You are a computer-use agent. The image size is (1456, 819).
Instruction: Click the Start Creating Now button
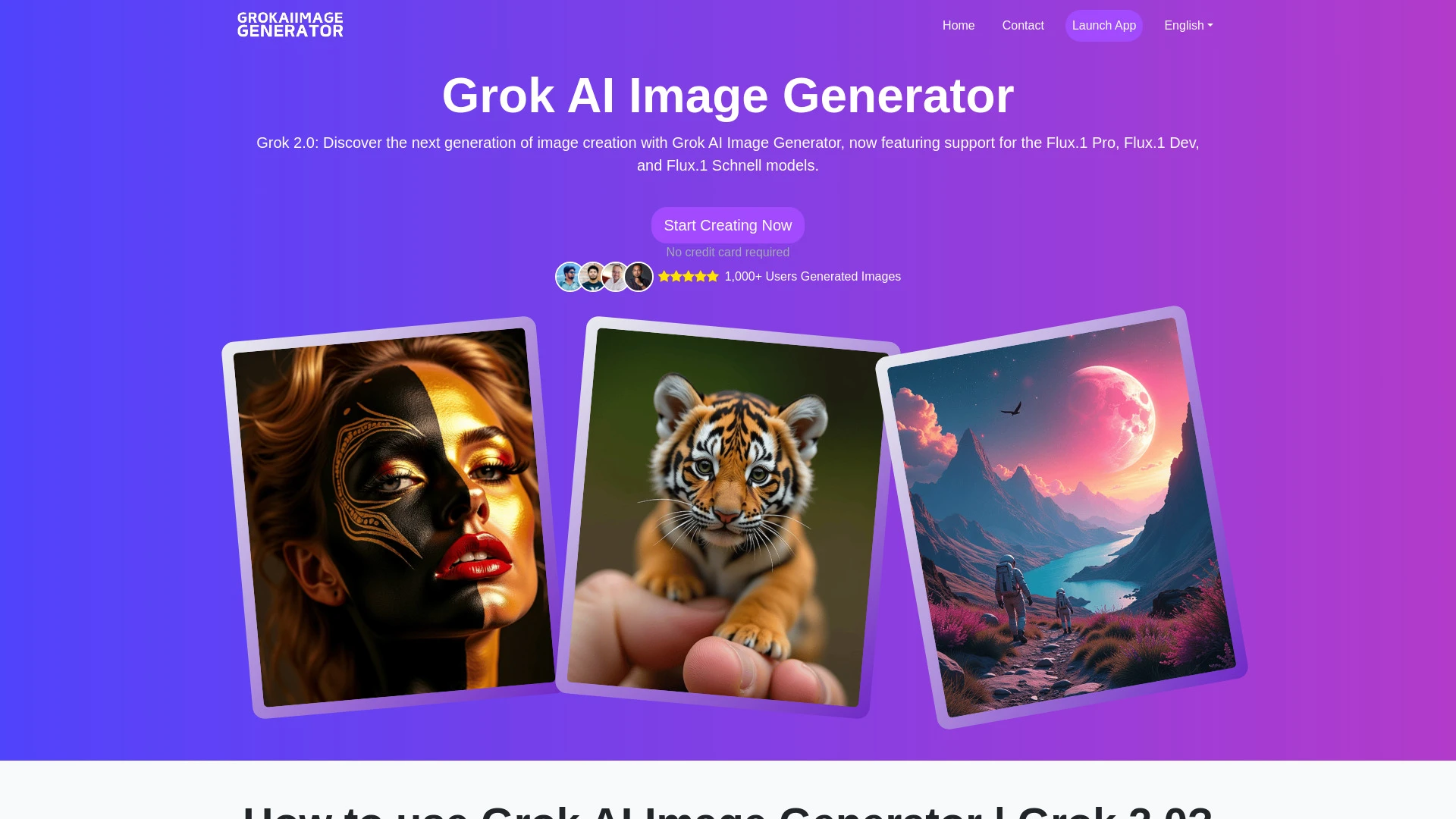(727, 225)
